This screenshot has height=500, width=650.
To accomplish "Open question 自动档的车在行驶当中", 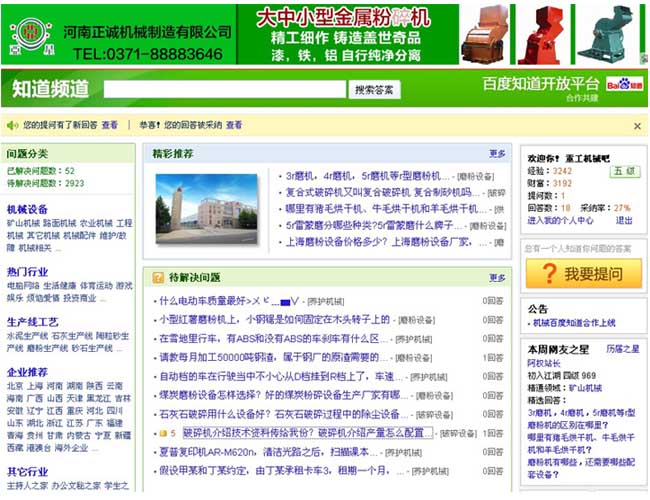I will click(x=281, y=376).
